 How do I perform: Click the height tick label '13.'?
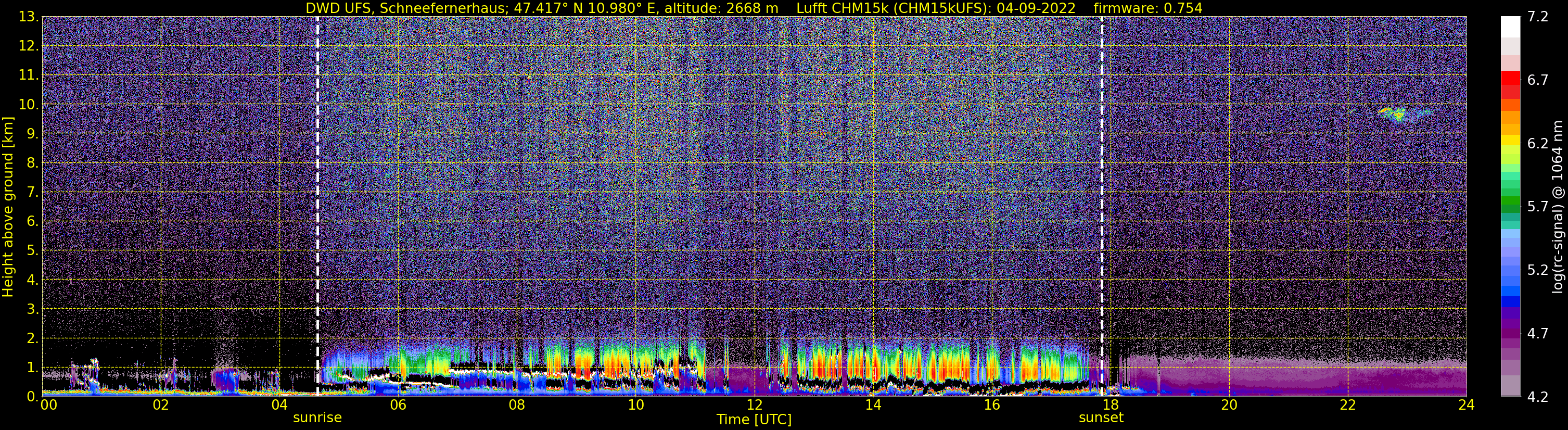[29, 17]
